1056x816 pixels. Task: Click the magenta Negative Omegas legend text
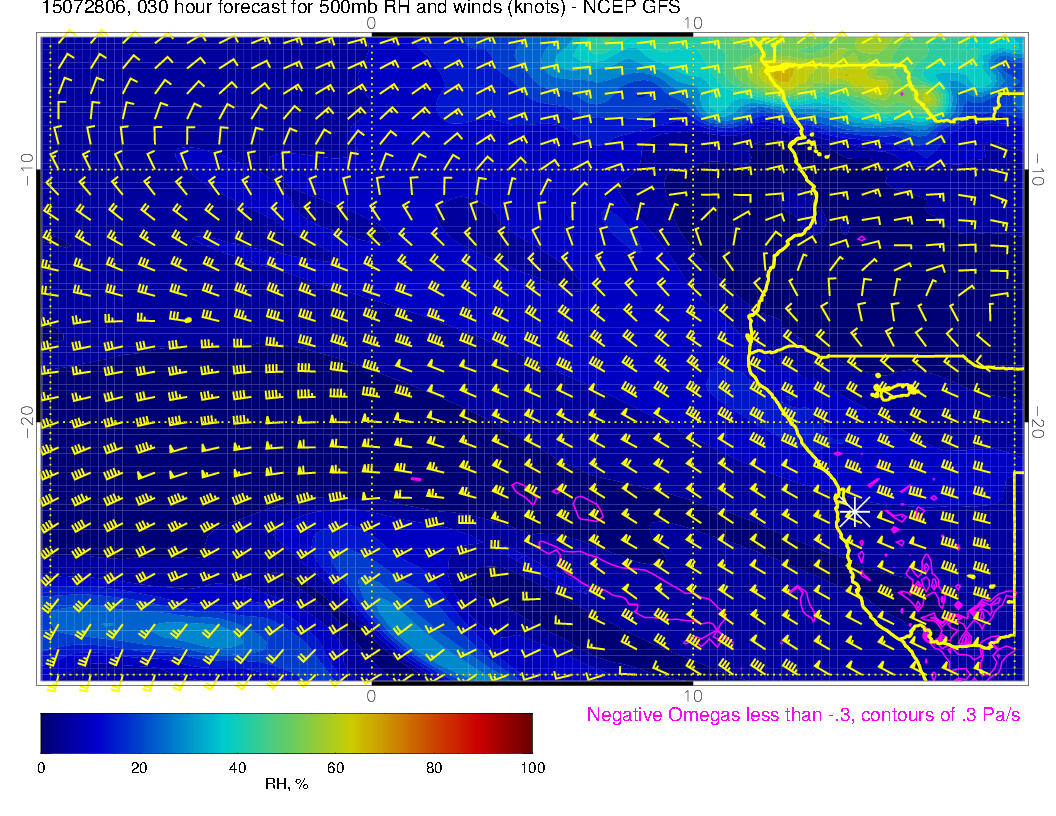click(803, 715)
